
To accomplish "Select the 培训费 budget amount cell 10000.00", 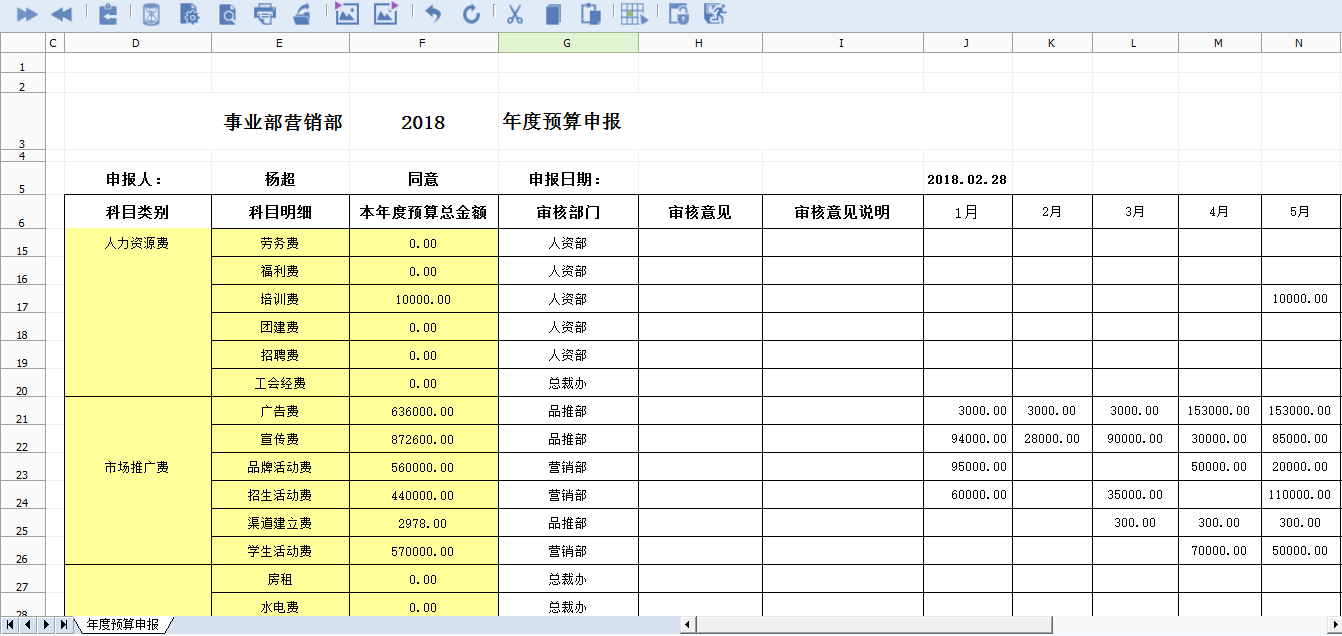I will (423, 299).
